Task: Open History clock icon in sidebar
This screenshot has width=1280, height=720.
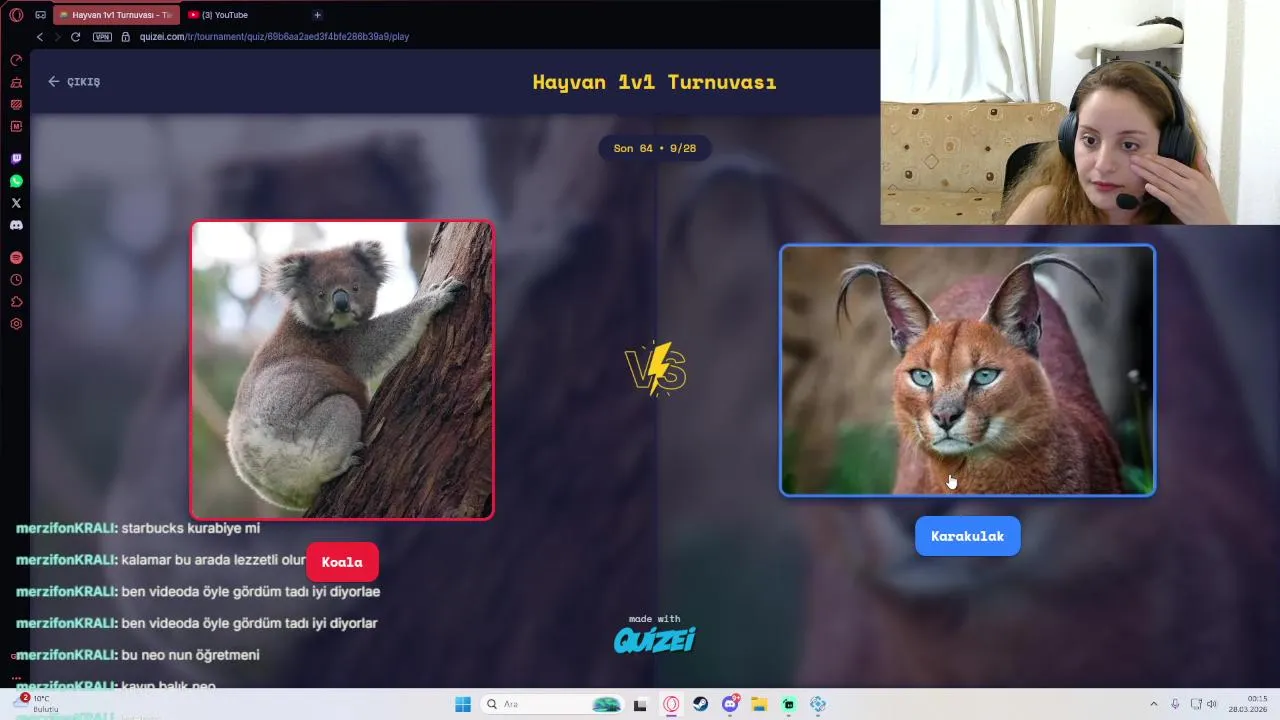Action: click(16, 280)
